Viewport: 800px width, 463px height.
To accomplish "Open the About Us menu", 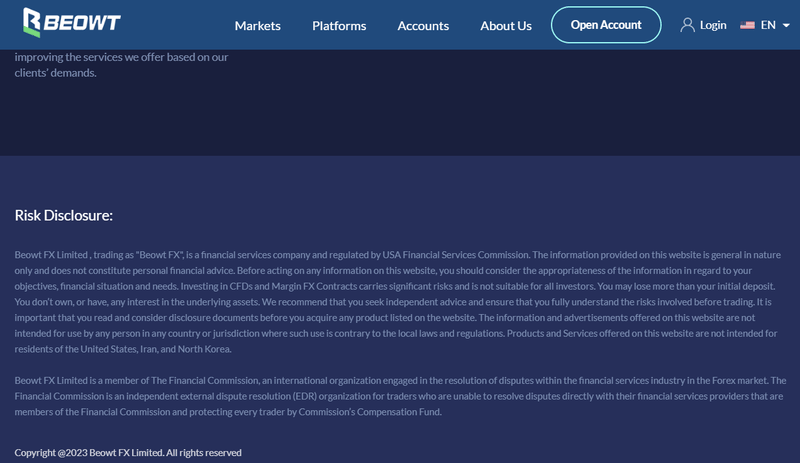I will pyautogui.click(x=506, y=26).
